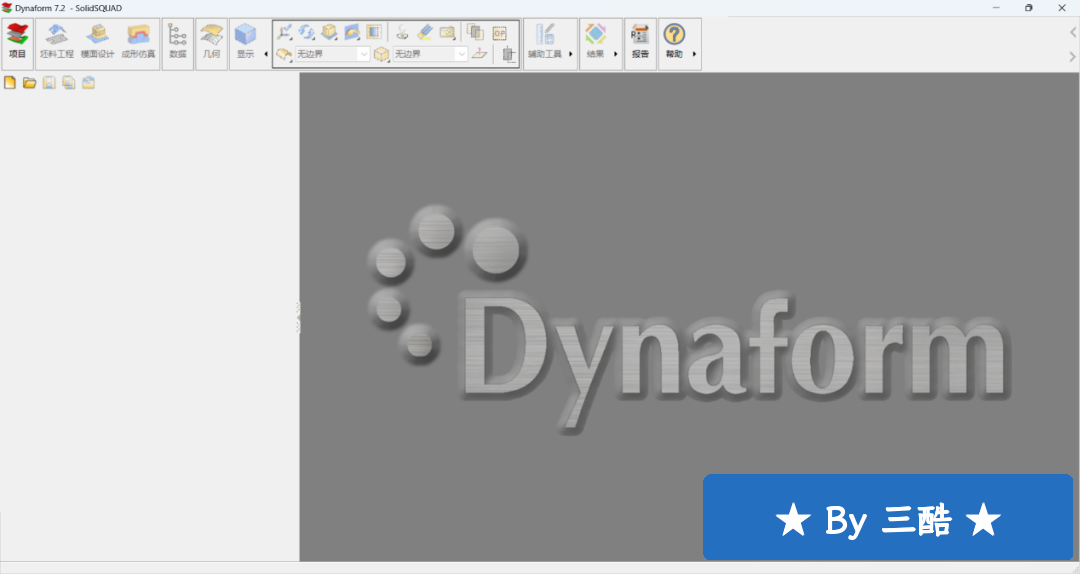Viewport: 1080px width, 574px height.
Task: Click the overlapping copies layers icon
Action: (x=475, y=32)
